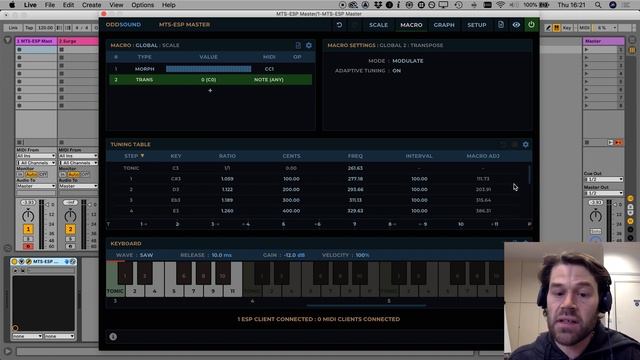Screen dimensions: 640x360
Task: Launch Master scene 1 play button
Action: tap(587, 50)
